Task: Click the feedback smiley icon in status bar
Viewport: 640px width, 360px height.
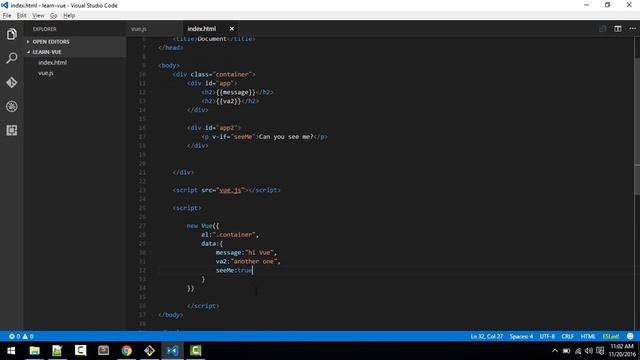Action: click(630, 336)
